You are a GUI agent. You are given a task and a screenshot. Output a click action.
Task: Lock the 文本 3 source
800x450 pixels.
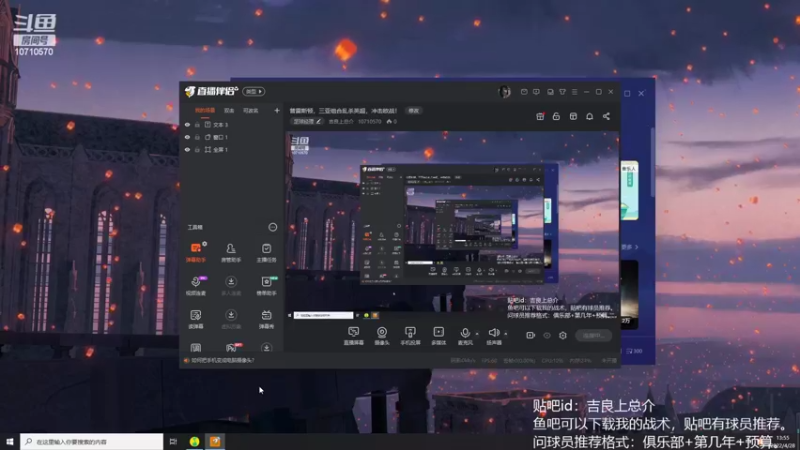point(197,124)
